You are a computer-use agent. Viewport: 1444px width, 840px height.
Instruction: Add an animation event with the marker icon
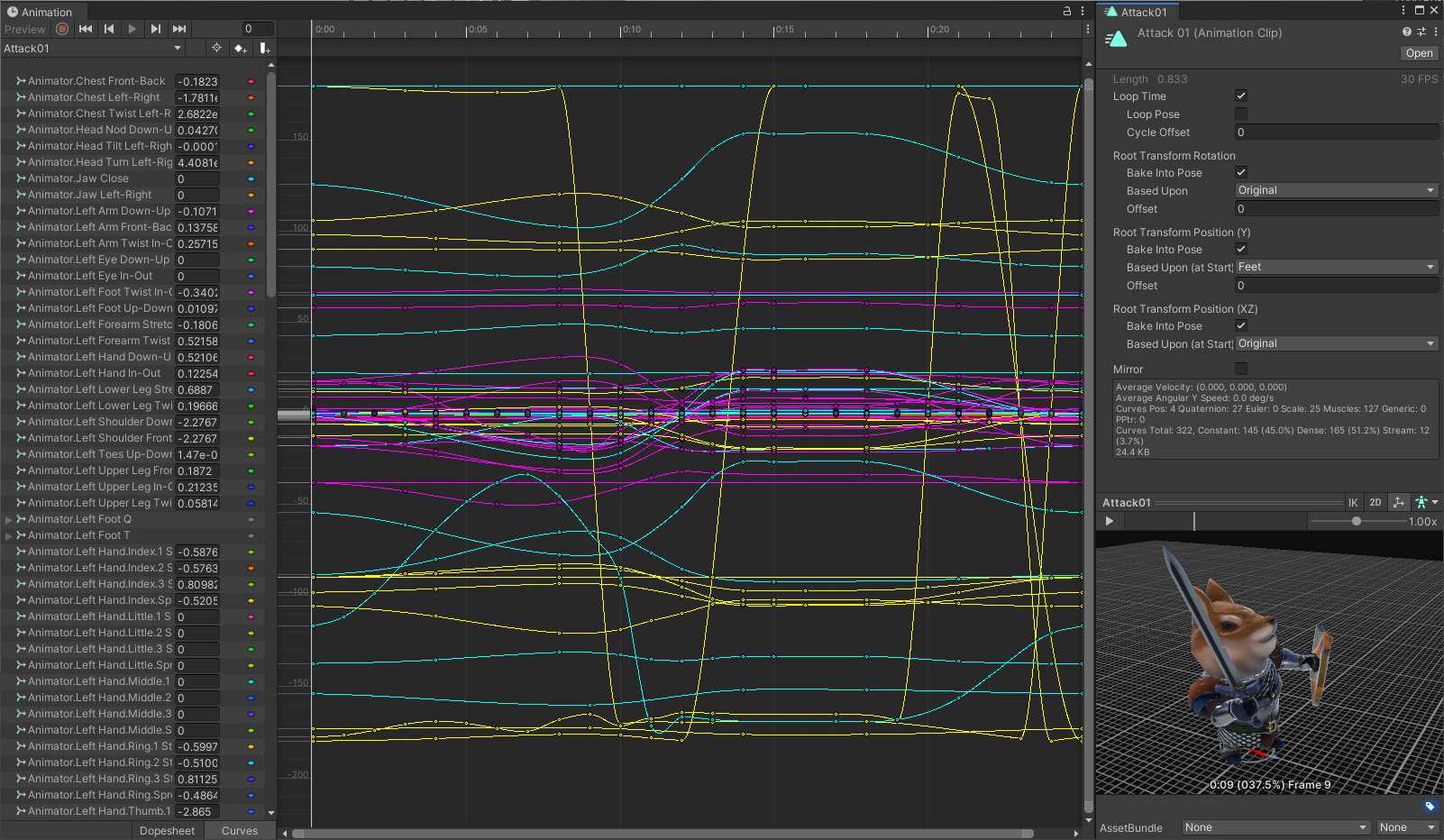[x=264, y=48]
